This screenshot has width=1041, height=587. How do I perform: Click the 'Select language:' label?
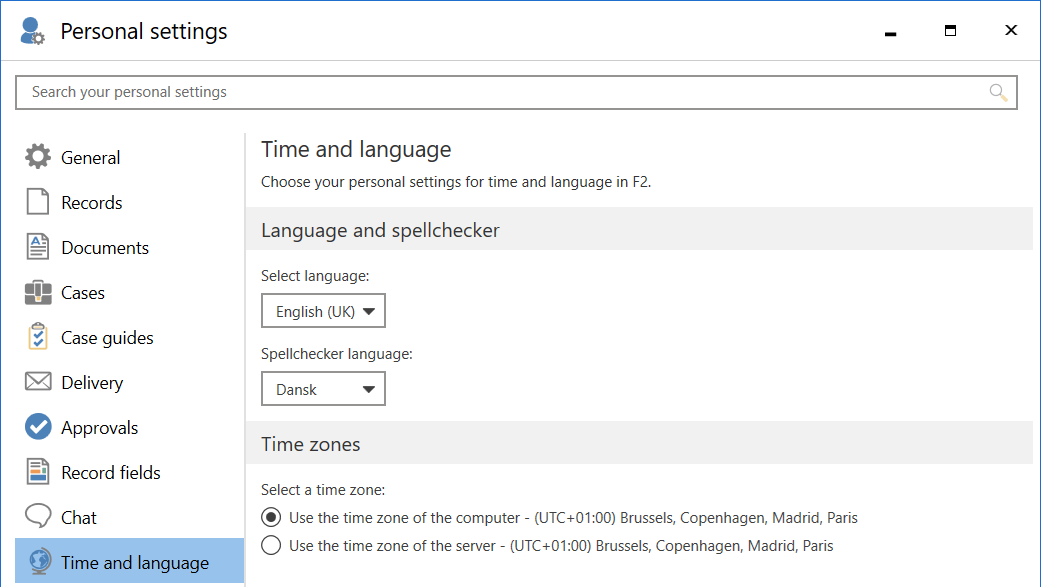(315, 276)
